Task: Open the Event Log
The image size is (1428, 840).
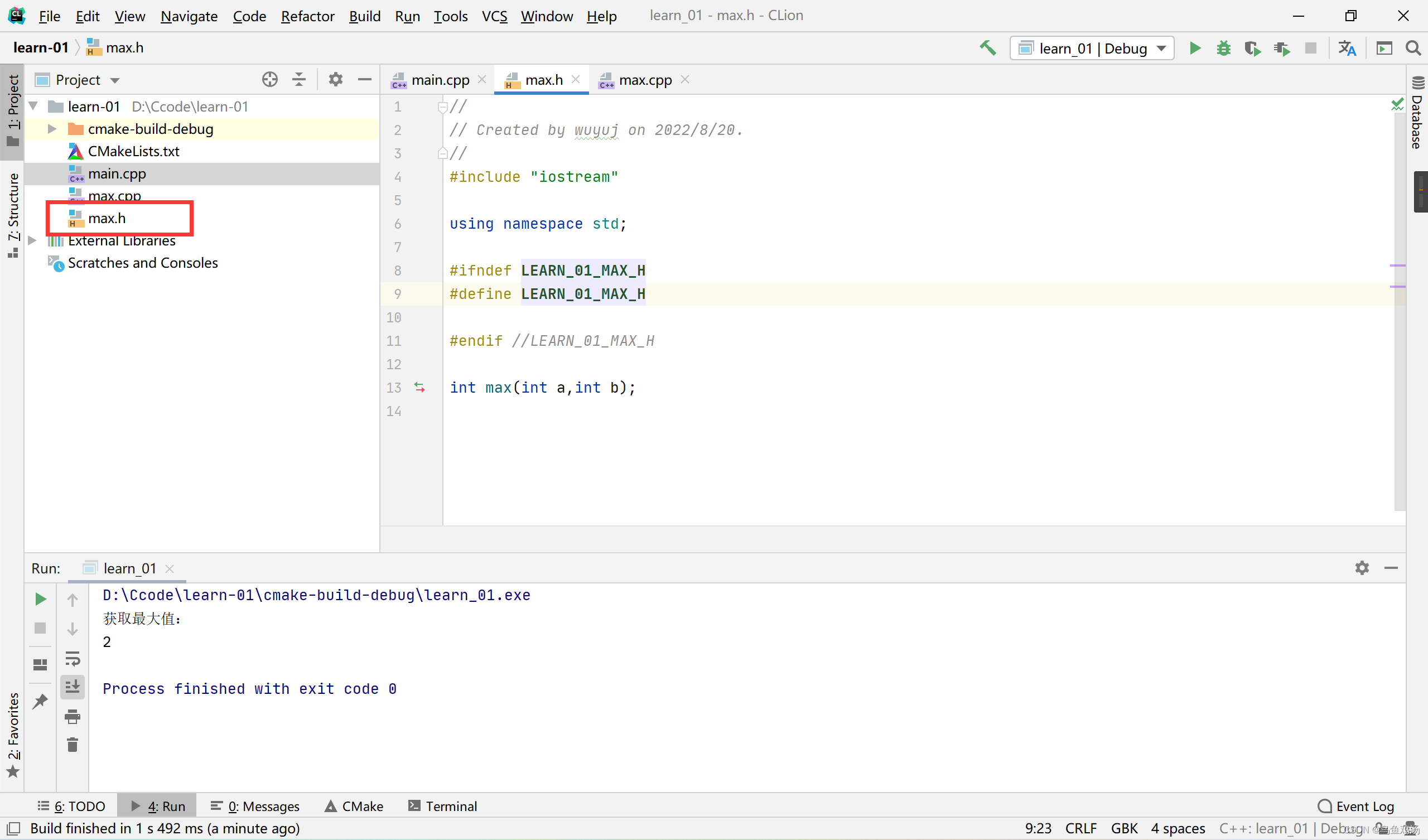Action: [1355, 805]
